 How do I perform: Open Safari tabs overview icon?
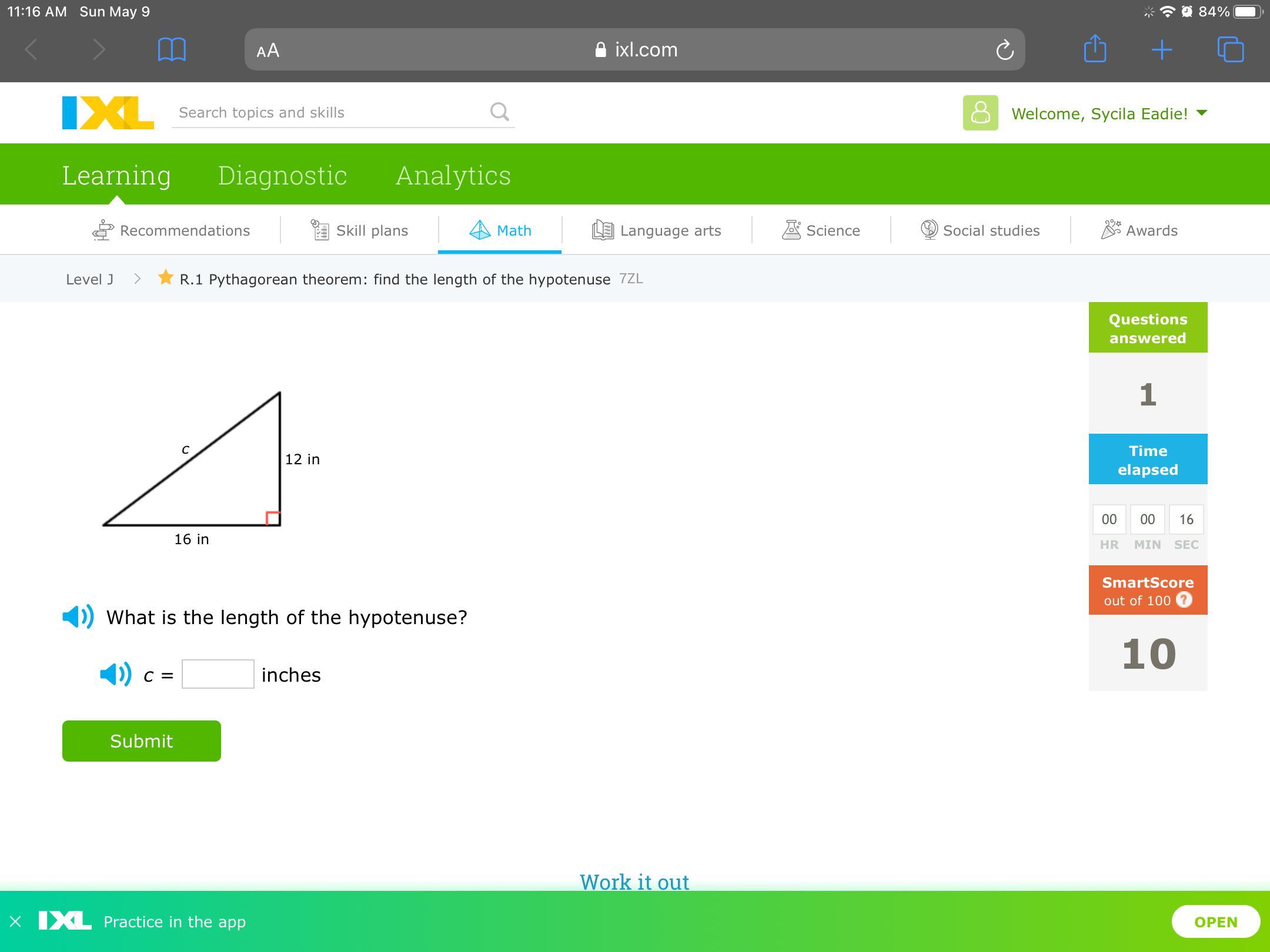point(1230,49)
